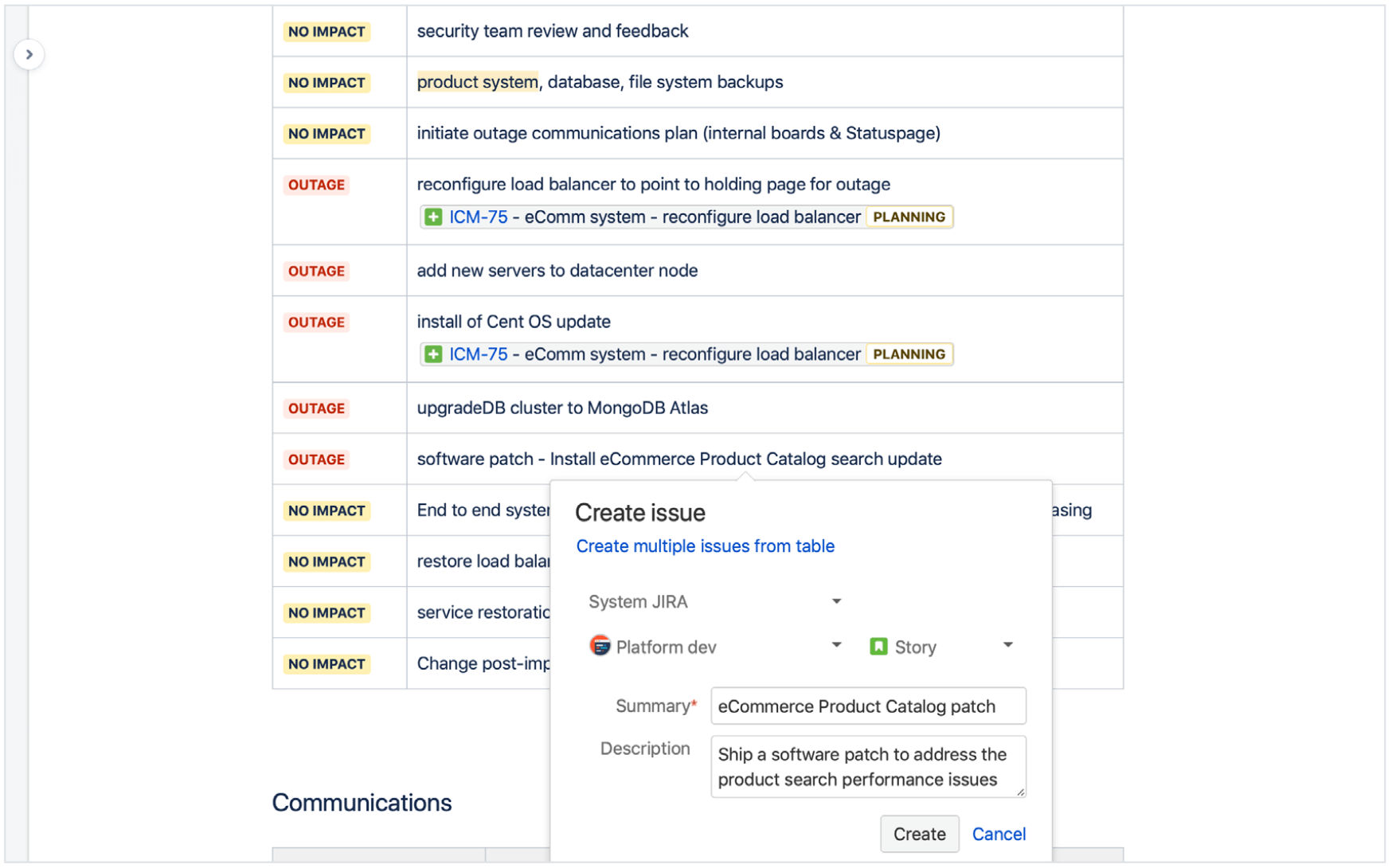Screen dimensions: 1392x868
Task: Open the System JIRA dropdown
Action: pyautogui.click(x=836, y=601)
